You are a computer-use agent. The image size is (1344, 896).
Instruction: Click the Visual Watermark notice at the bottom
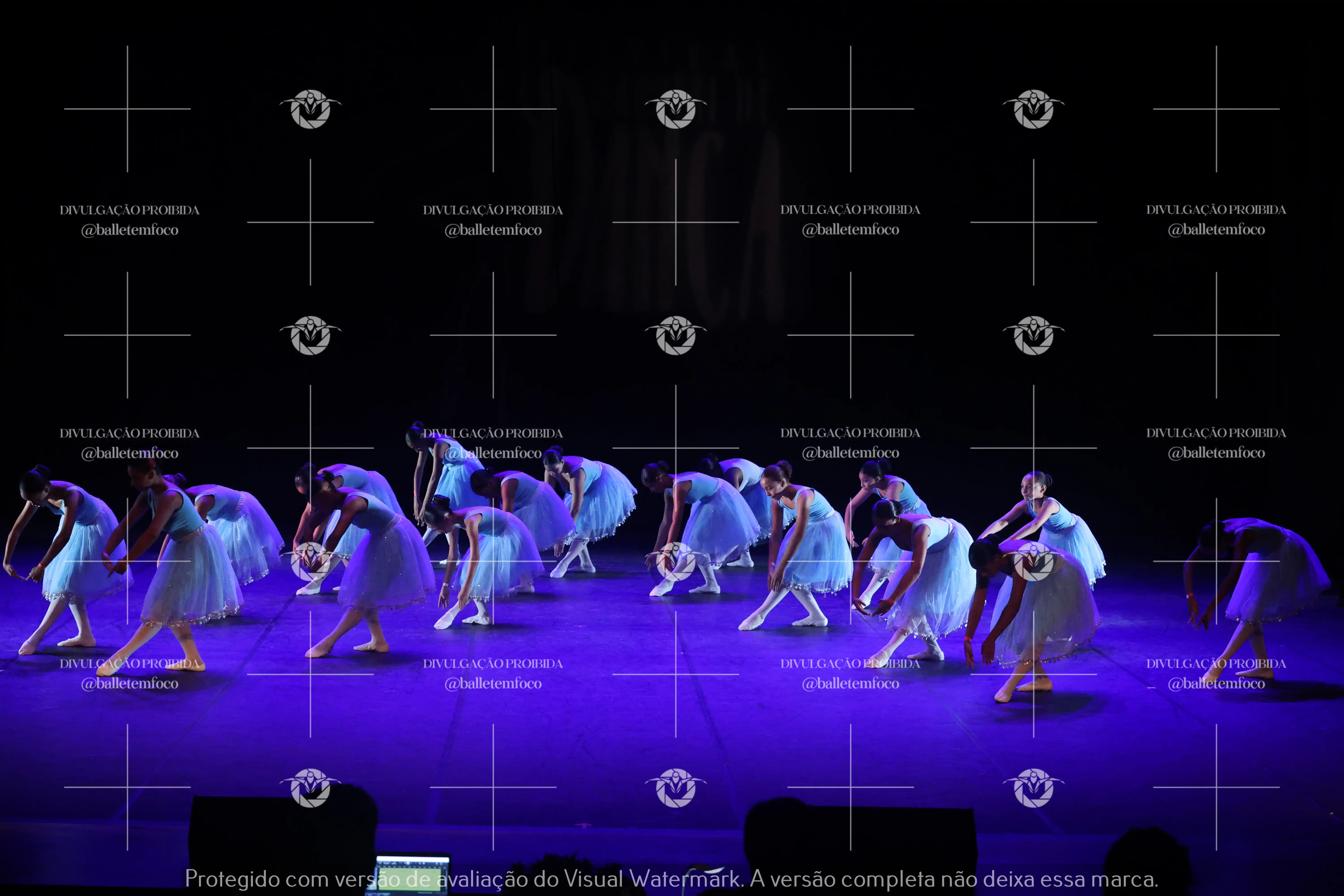tap(672, 879)
